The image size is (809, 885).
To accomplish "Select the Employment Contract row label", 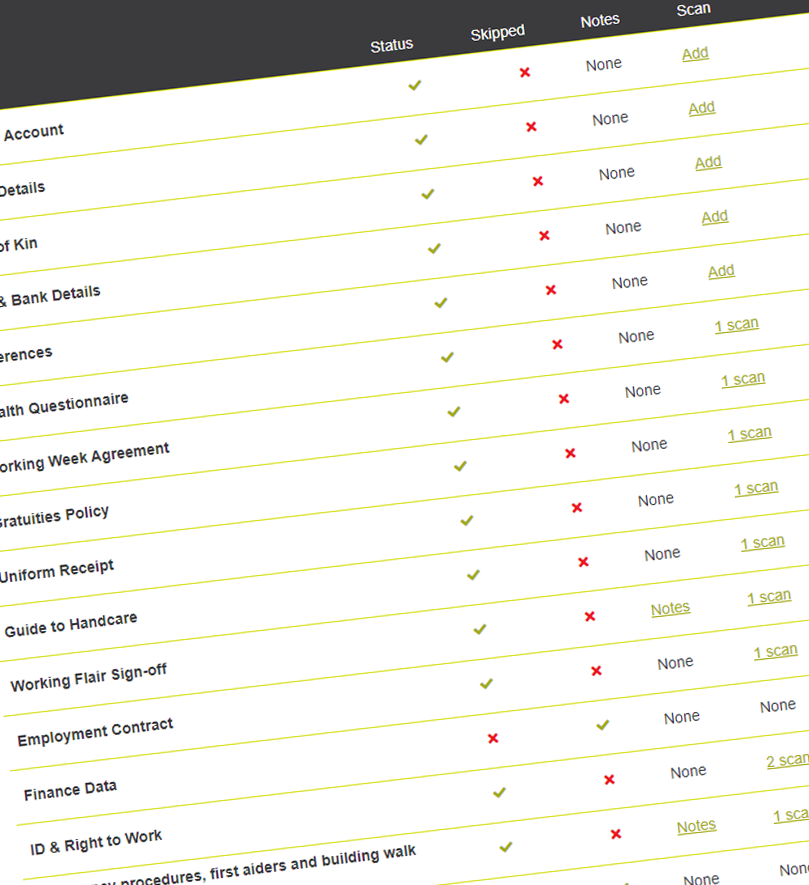I will [95, 732].
